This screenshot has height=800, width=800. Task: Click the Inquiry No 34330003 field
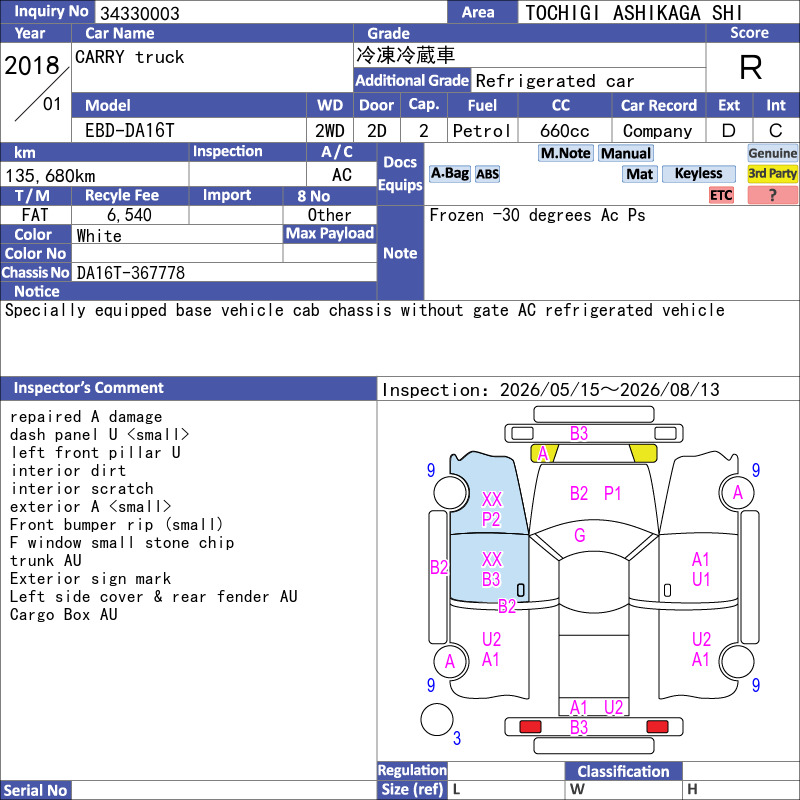tap(270, 12)
